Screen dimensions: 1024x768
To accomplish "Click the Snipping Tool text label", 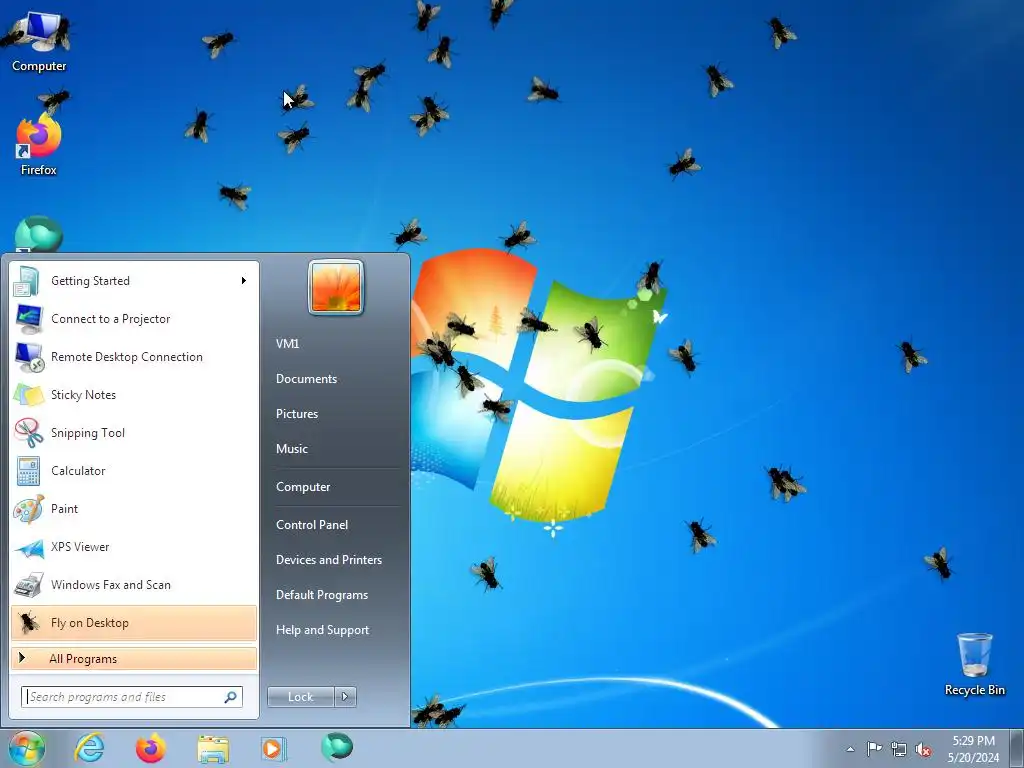I will (x=88, y=432).
